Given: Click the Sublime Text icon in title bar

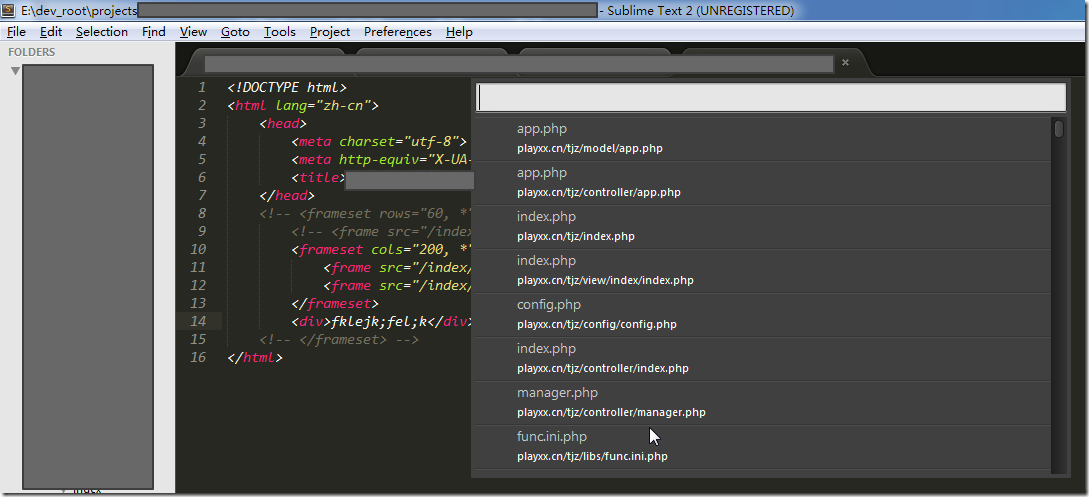Looking at the screenshot, I should [9, 10].
